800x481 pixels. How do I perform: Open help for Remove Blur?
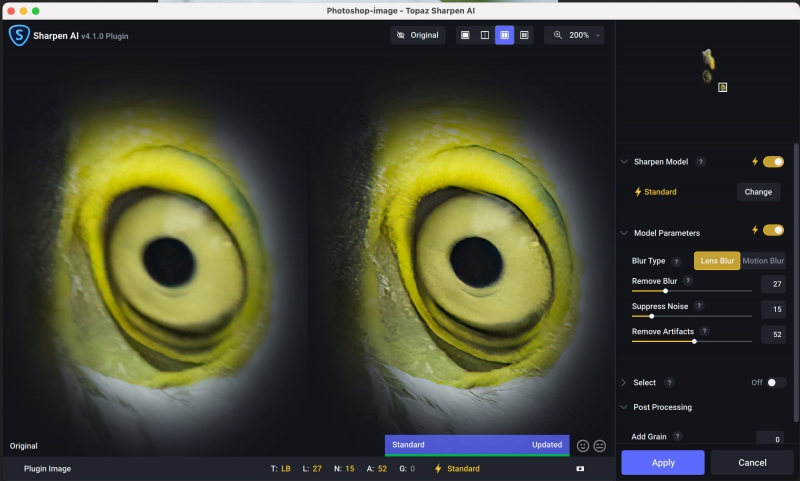[x=688, y=281]
